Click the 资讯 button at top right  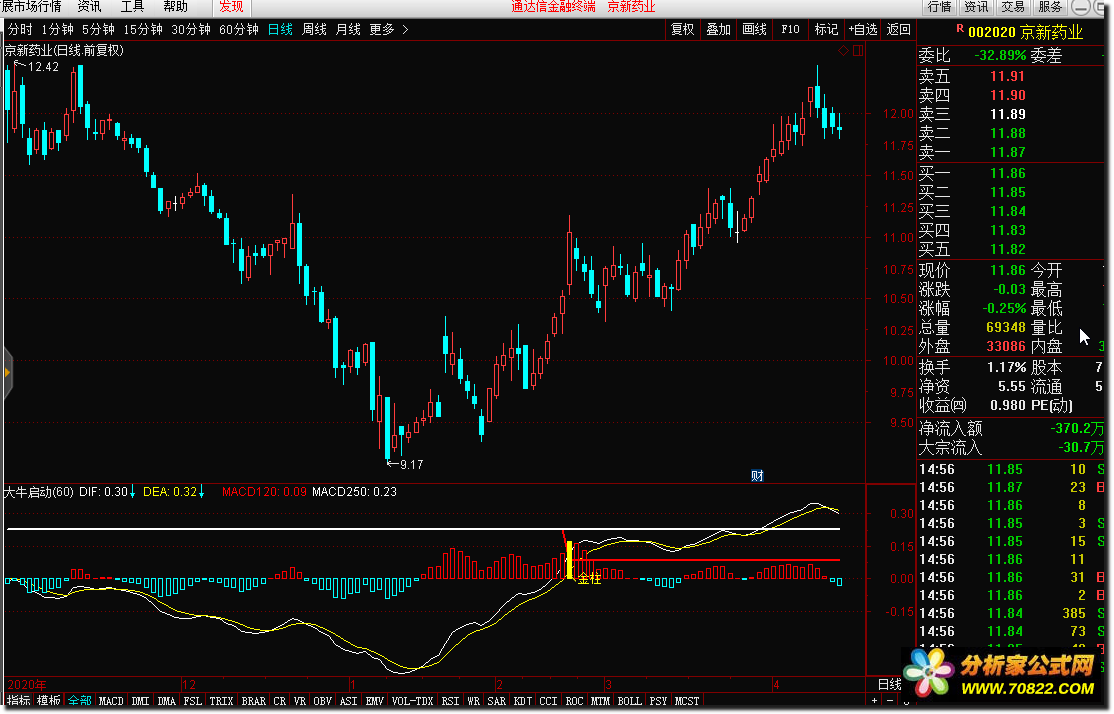(x=976, y=7)
